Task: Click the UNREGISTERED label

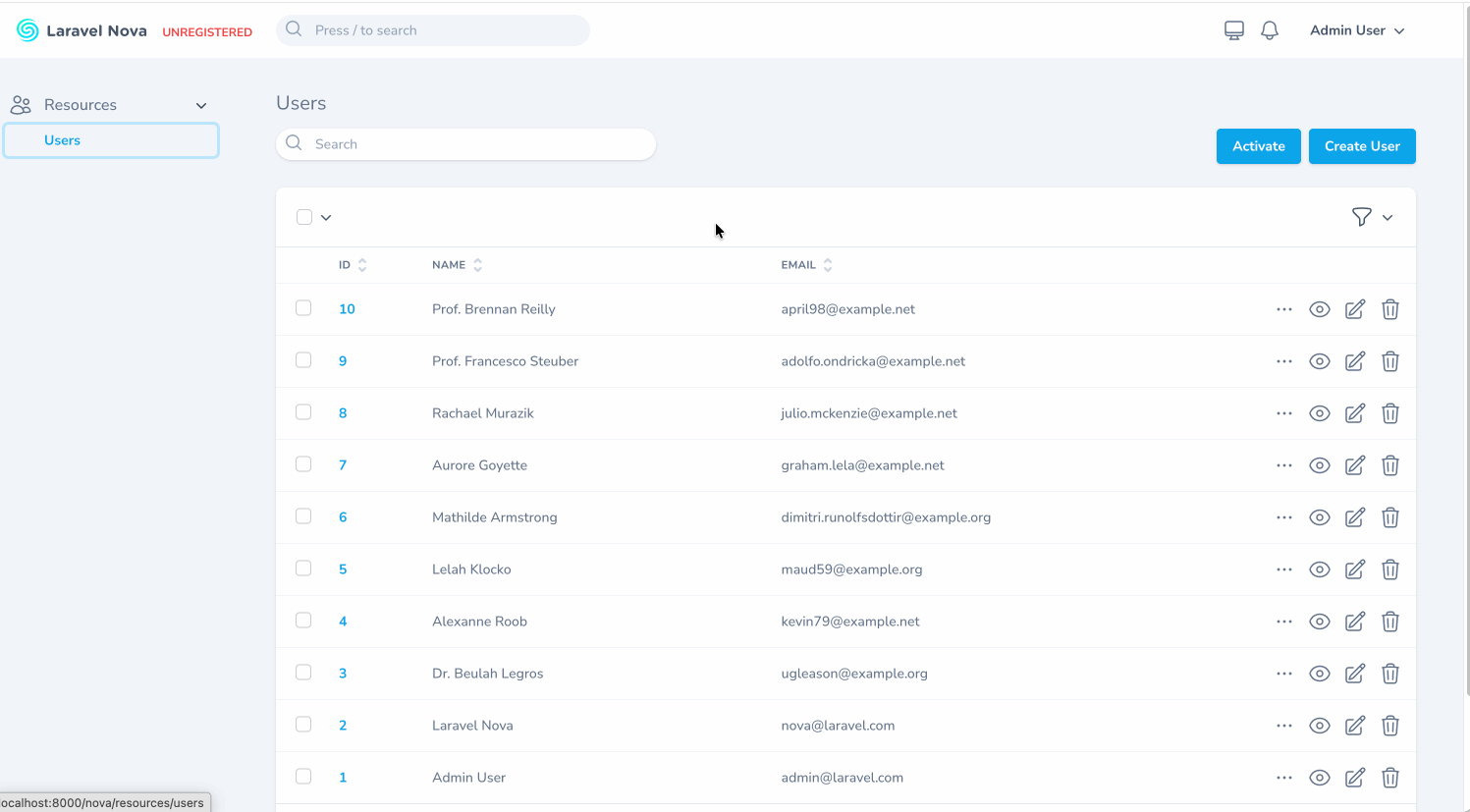Action: coord(207,32)
